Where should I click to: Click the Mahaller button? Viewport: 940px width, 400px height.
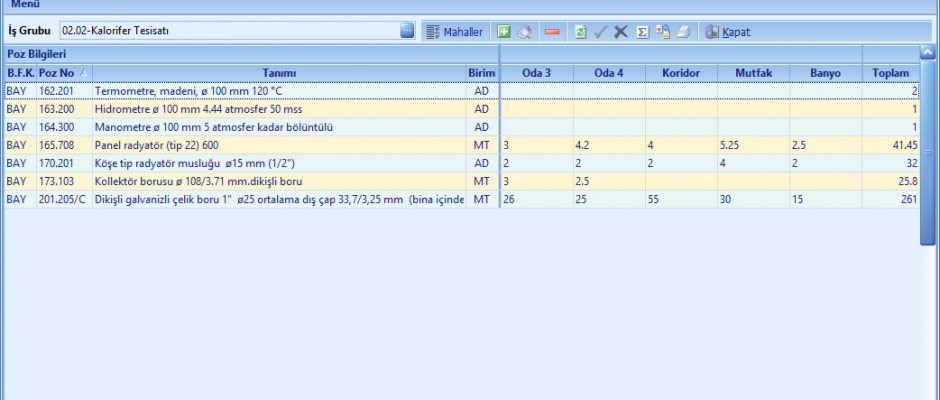point(455,32)
